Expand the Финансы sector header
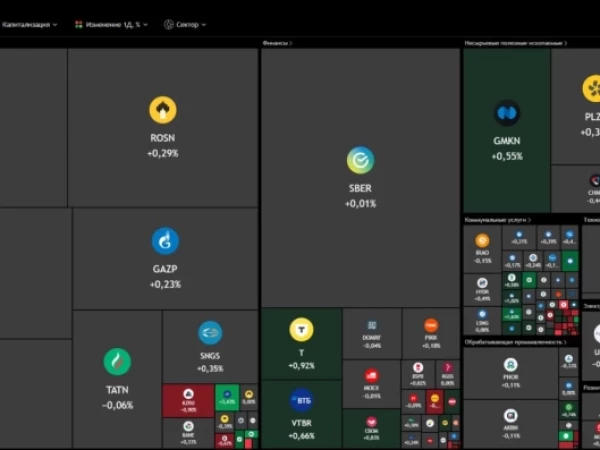 pyautogui.click(x=278, y=43)
